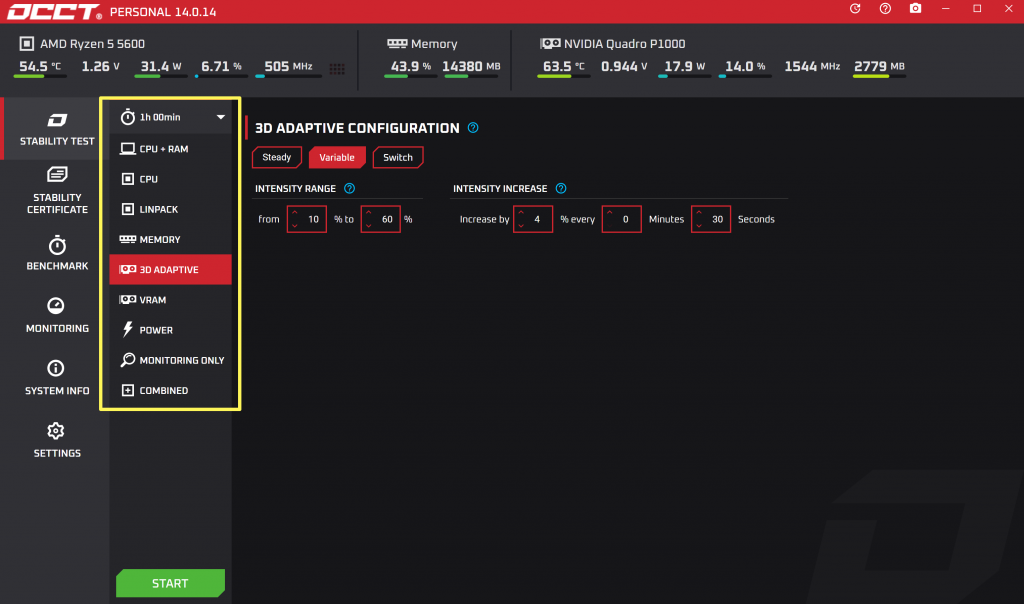Decrease the intensity 'to' value
The image size is (1024, 604).
(x=368, y=226)
